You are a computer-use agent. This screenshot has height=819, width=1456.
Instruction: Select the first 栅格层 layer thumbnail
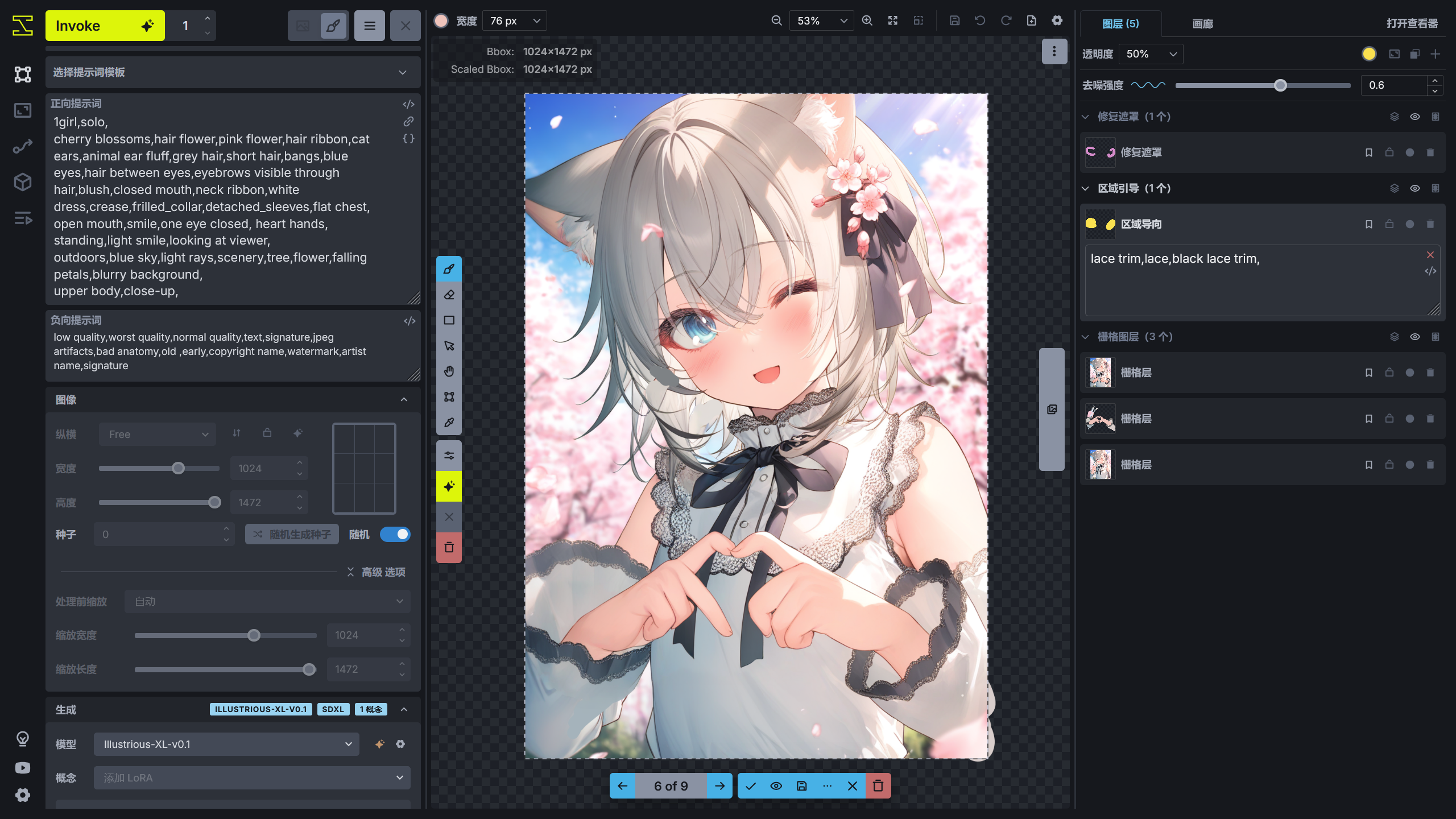click(1100, 372)
